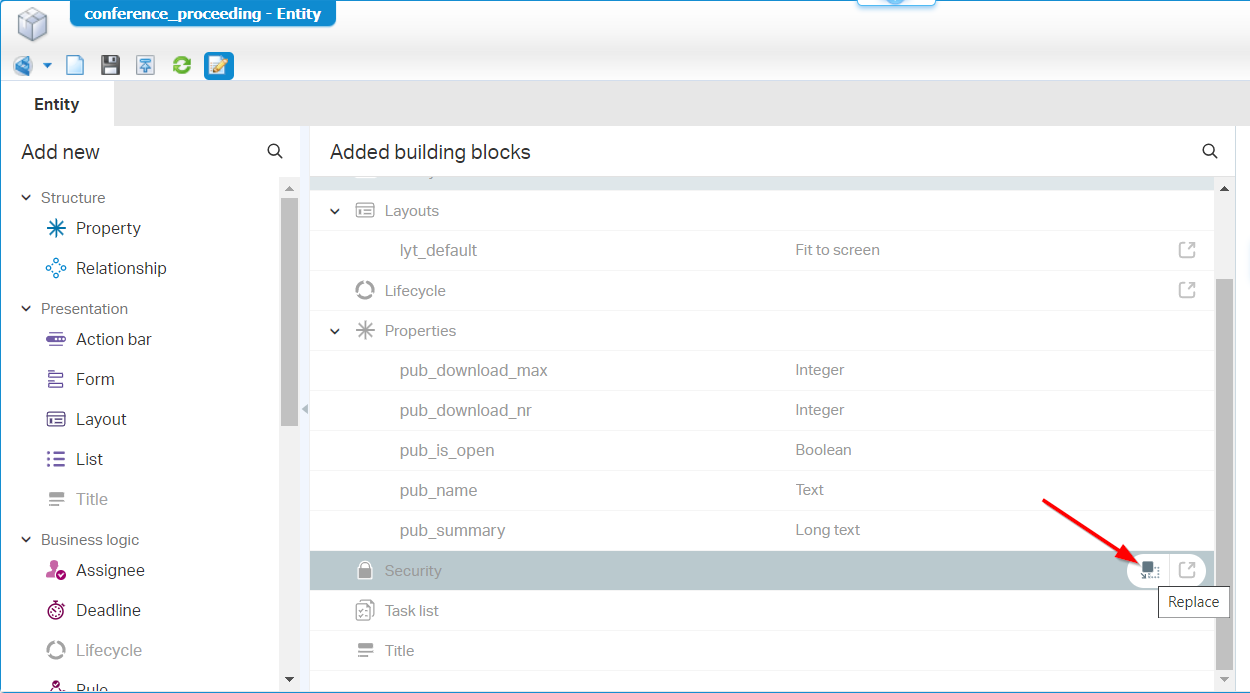Collapse the Layouts group
Viewport: 1250px width, 693px height.
pos(335,211)
